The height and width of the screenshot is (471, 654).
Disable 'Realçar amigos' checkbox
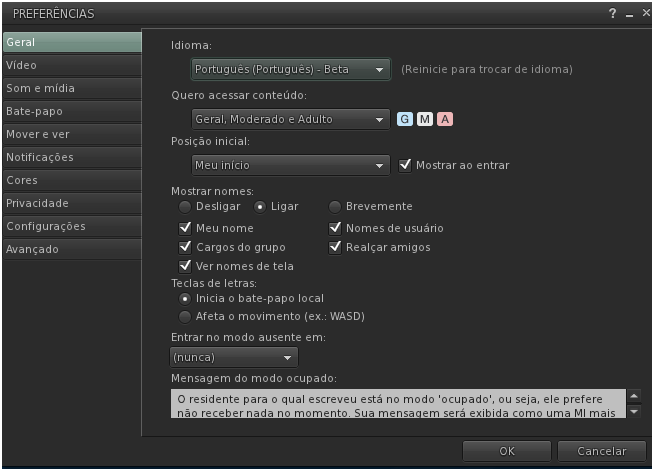coord(336,247)
